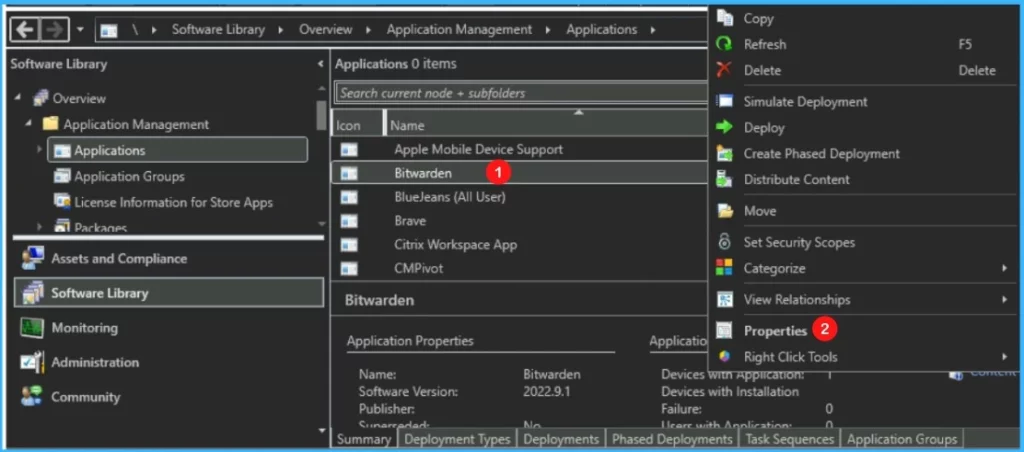Click the Simulate Deployment icon
This screenshot has height=452, width=1024.
click(724, 101)
